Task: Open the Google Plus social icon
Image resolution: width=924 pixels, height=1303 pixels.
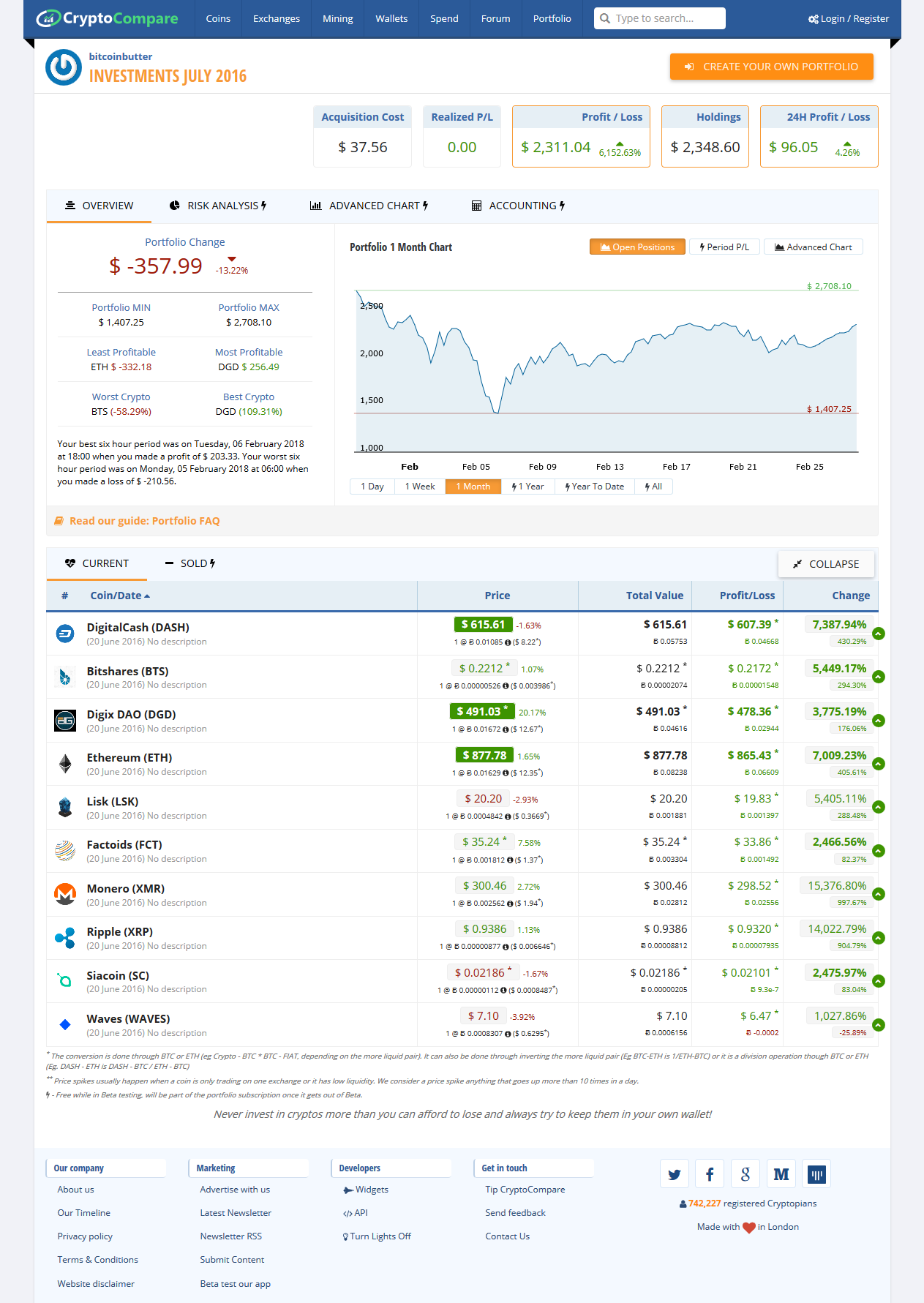Action: pos(745,1174)
